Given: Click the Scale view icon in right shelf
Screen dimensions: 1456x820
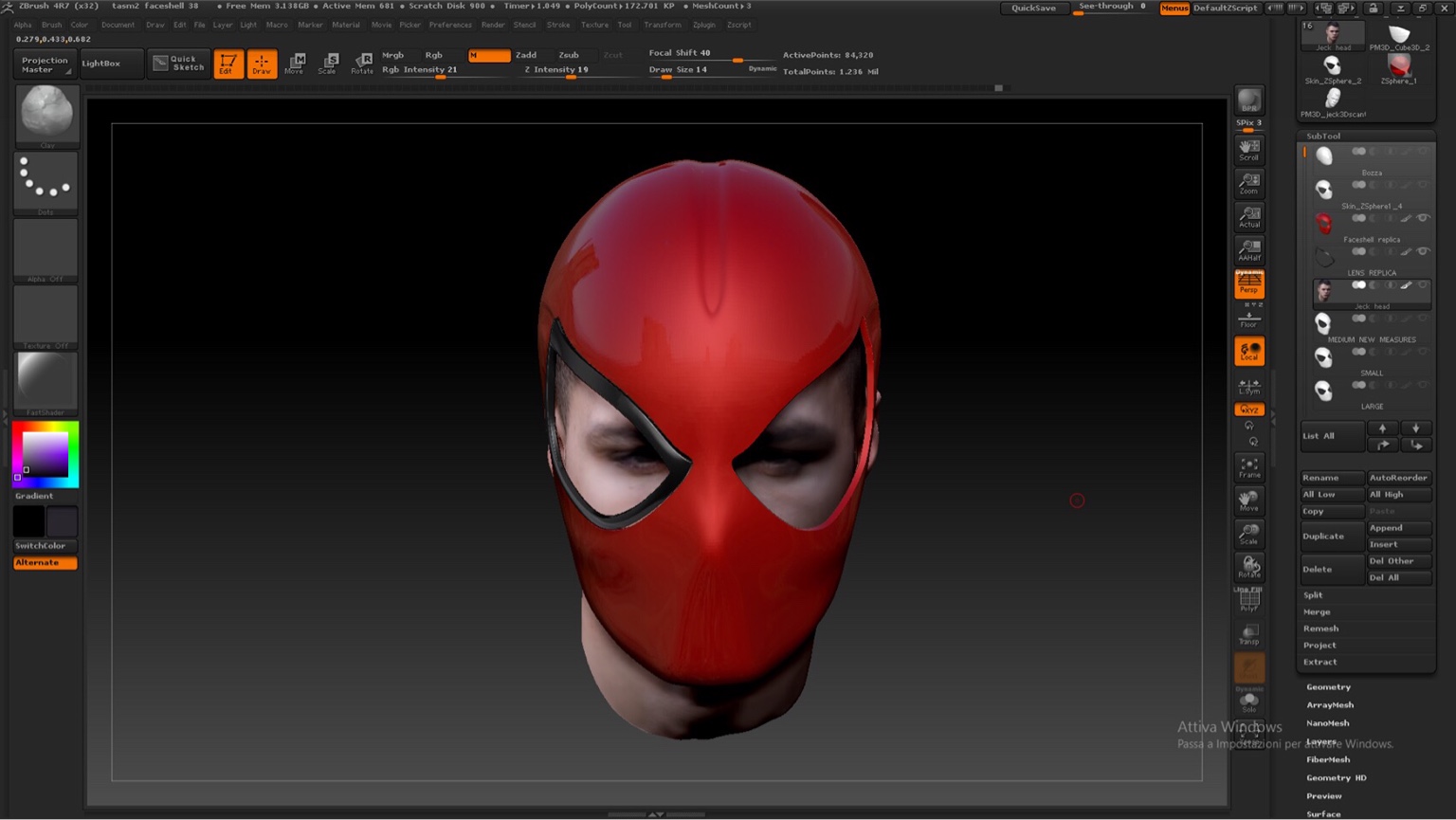Looking at the screenshot, I should [x=1249, y=535].
